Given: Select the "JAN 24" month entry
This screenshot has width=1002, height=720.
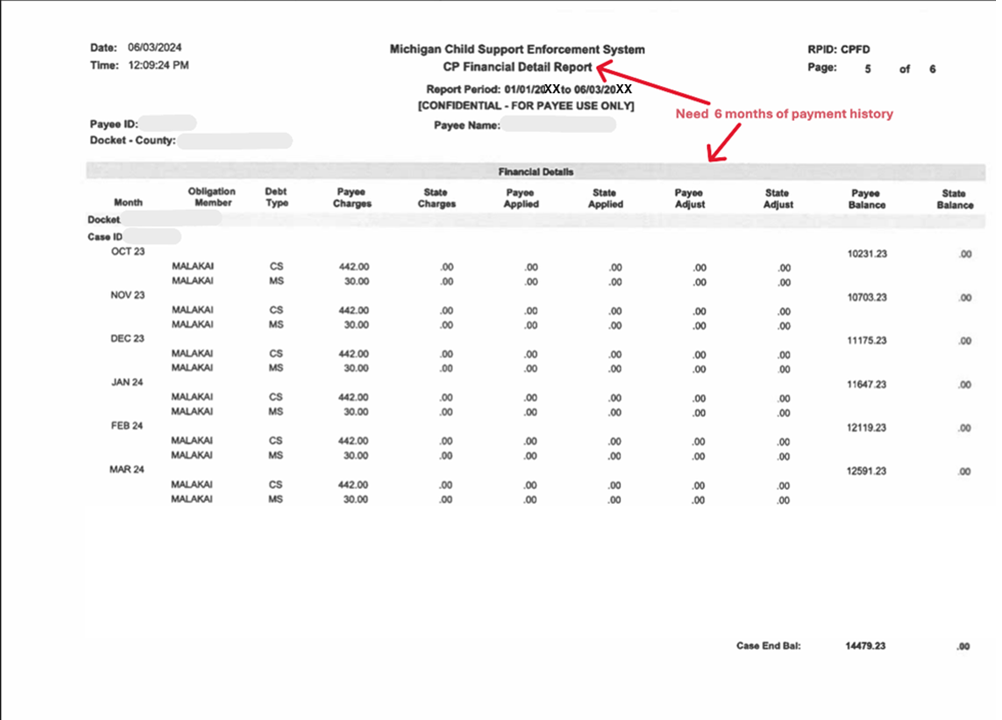Looking at the screenshot, I should 127,382.
